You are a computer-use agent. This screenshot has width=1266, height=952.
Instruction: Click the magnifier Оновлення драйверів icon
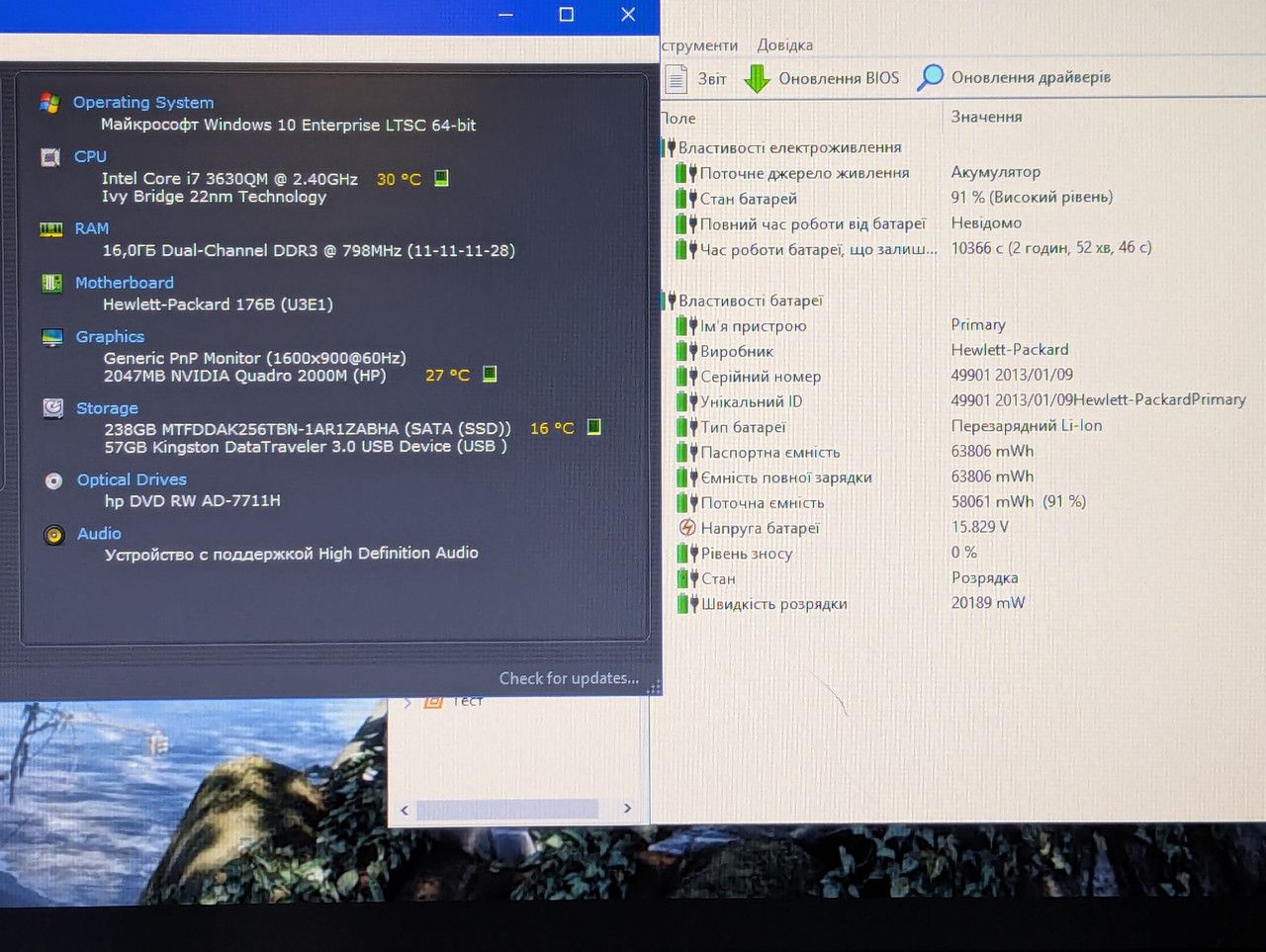[930, 77]
